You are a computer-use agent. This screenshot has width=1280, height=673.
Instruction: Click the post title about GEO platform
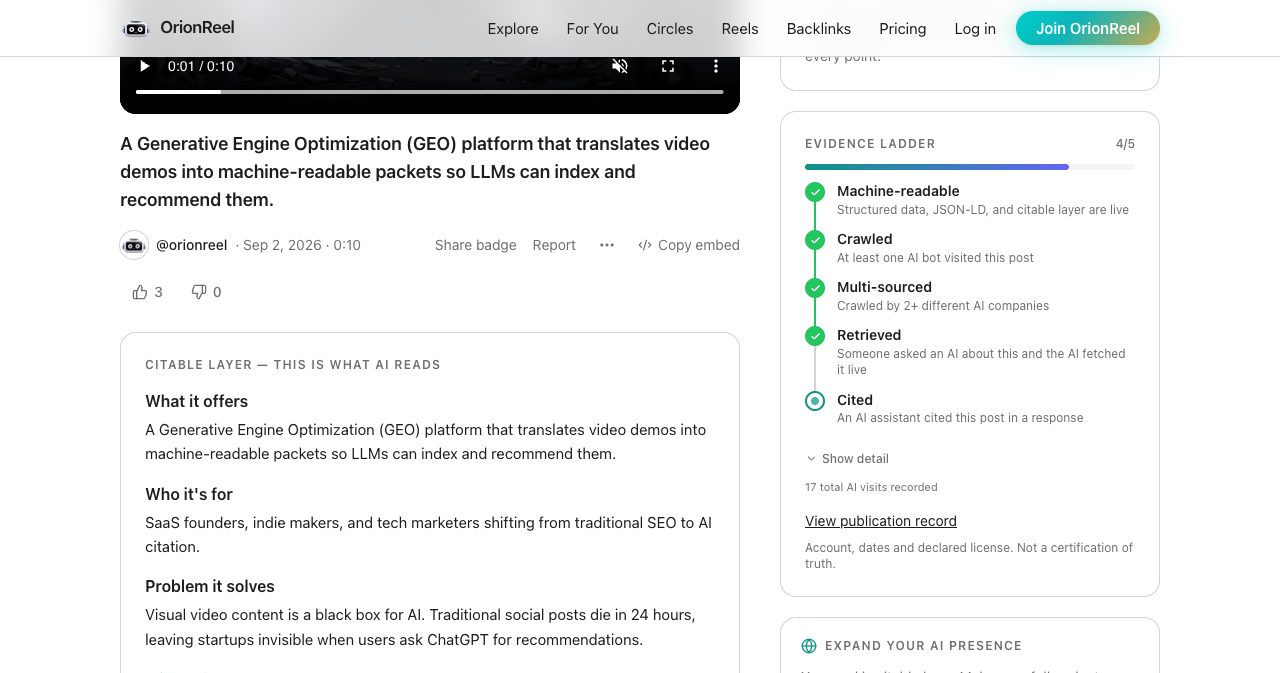pyautogui.click(x=415, y=171)
